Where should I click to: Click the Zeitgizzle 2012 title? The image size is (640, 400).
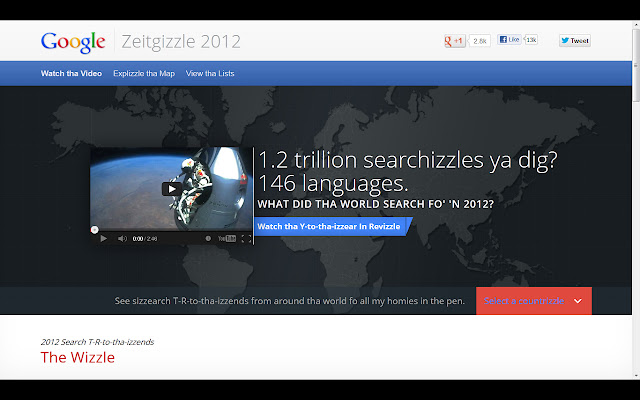coord(181,42)
